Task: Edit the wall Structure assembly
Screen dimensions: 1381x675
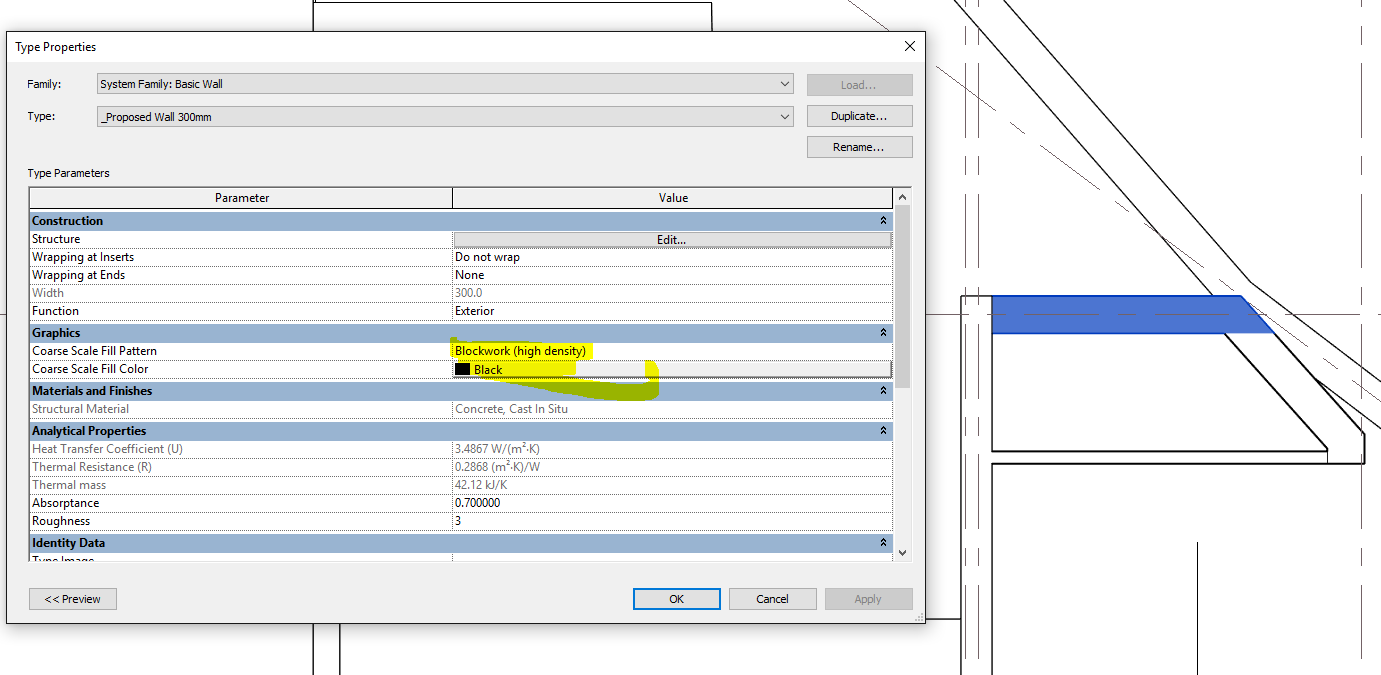Action: [672, 238]
